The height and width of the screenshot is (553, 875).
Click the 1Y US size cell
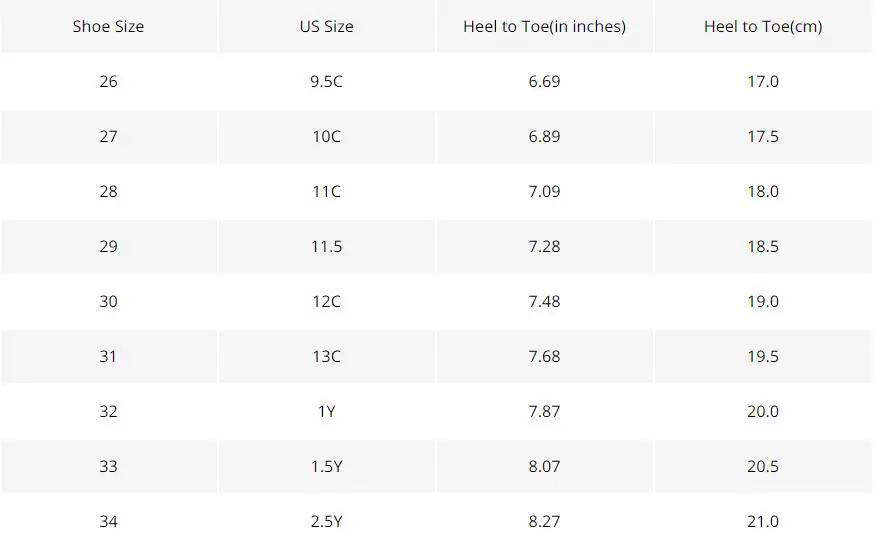(x=326, y=411)
